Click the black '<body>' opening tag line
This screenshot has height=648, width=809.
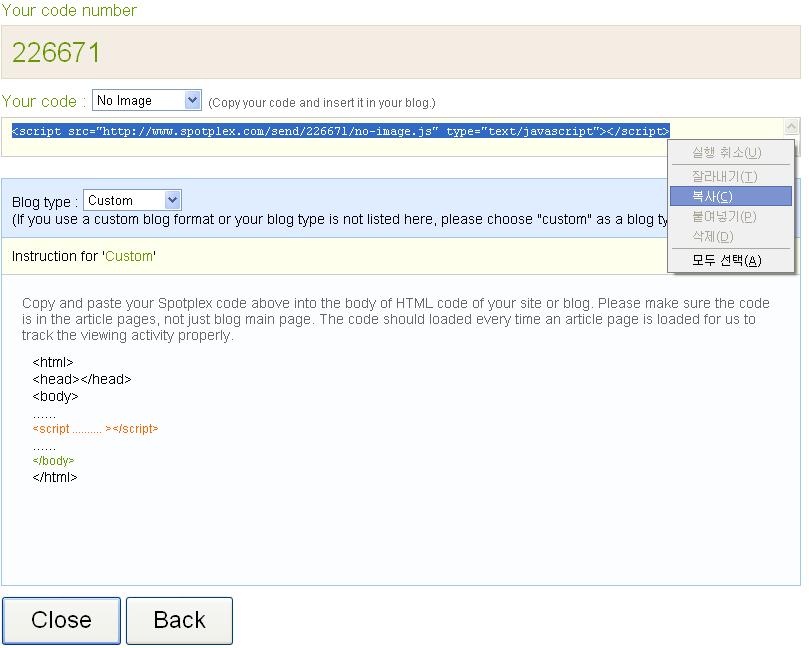55,396
